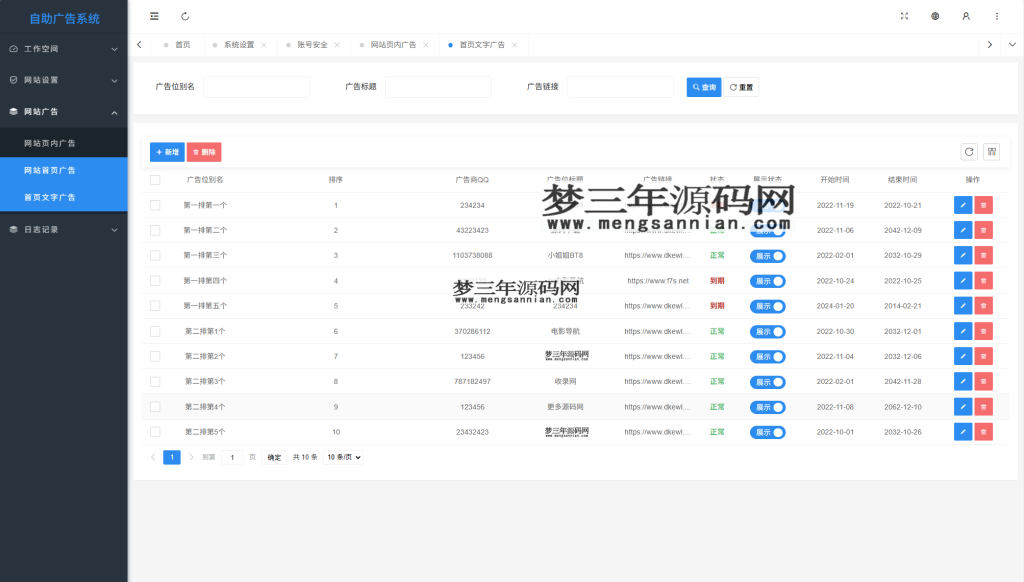Check the box for 第一排第三个
The width and height of the screenshot is (1024, 582).
coord(155,255)
